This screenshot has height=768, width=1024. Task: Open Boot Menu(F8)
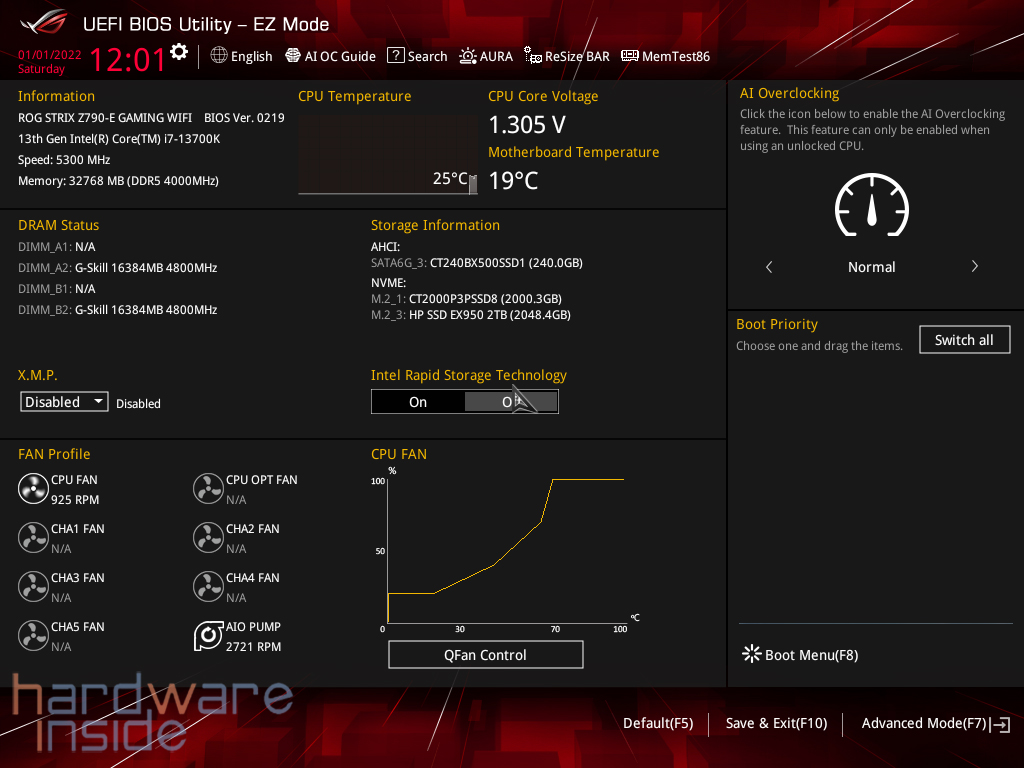coord(800,654)
